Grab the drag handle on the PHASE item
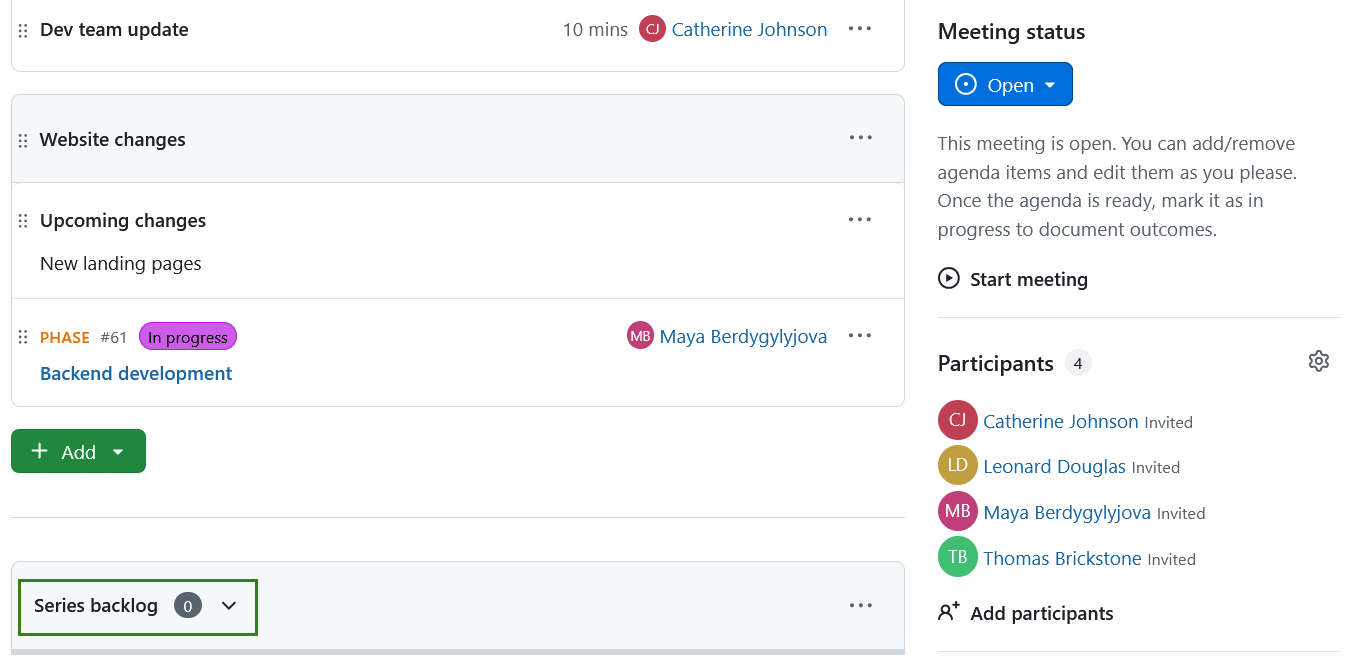The height and width of the screenshot is (667, 1356). pos(22,337)
